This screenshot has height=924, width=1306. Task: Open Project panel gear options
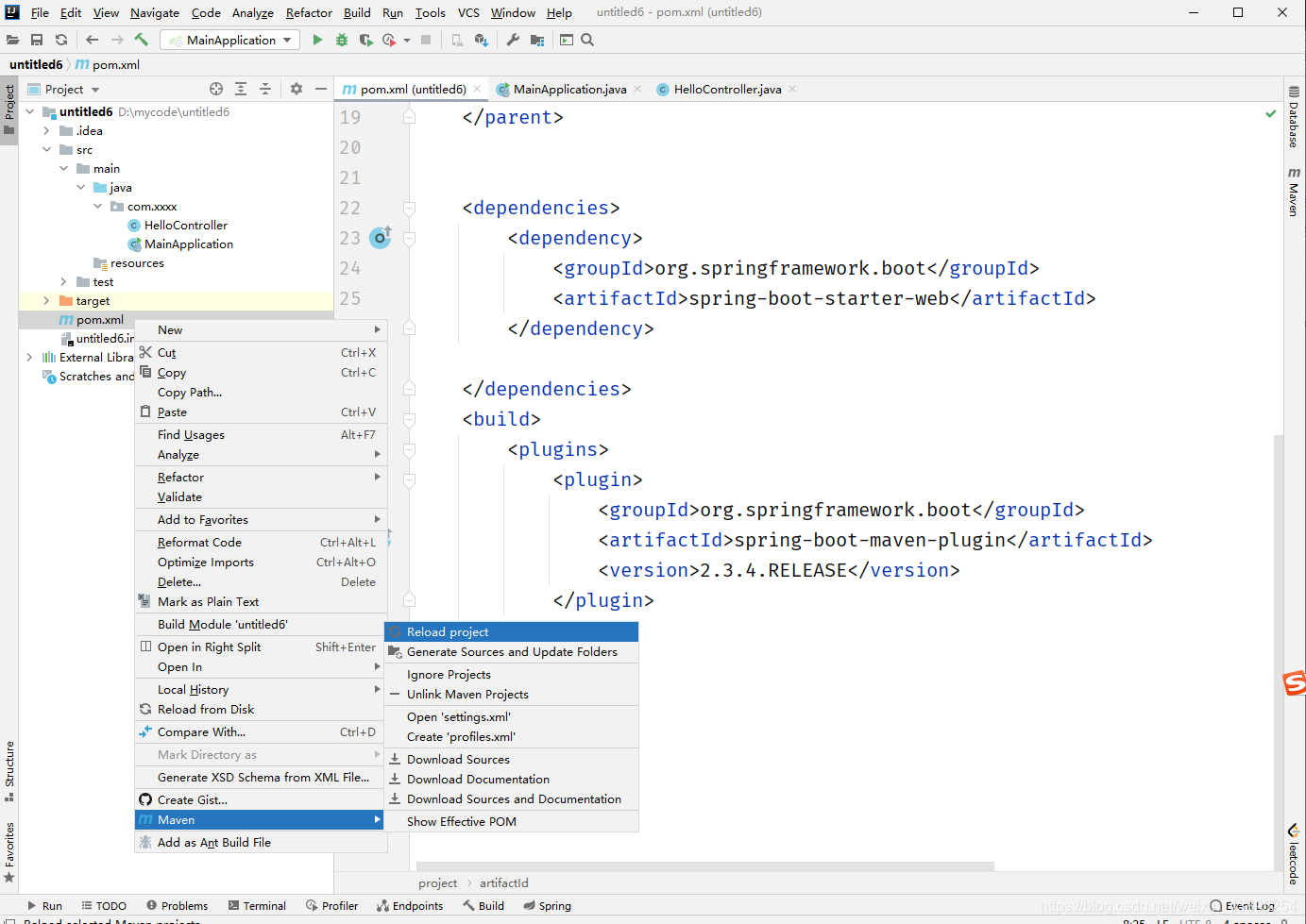(x=297, y=89)
